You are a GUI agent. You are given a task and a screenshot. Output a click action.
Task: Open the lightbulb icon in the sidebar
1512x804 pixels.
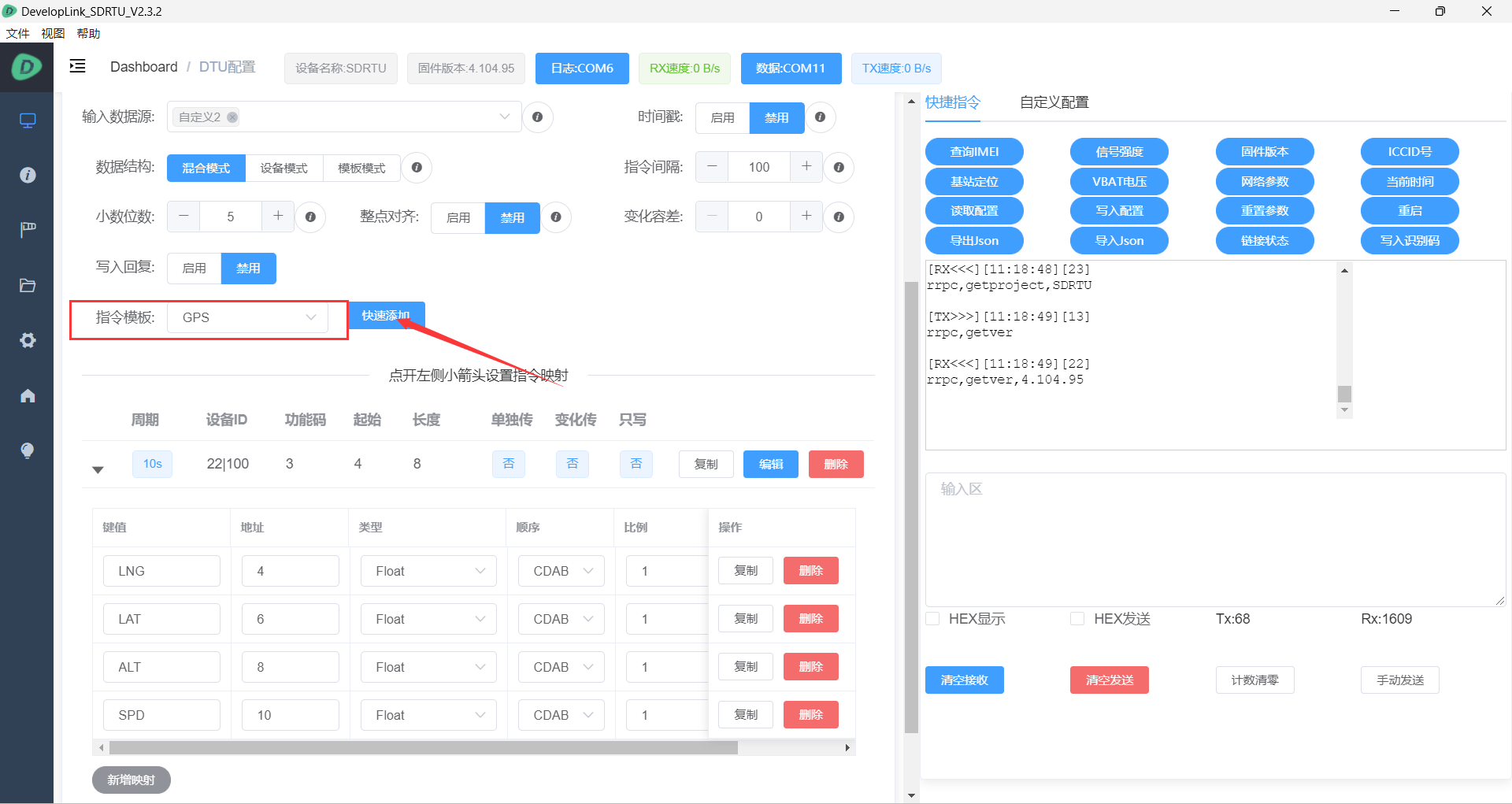tap(28, 450)
